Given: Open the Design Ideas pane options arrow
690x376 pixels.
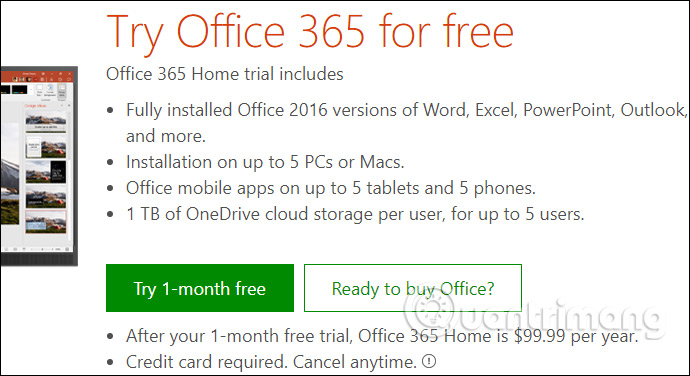Looking at the screenshot, I should [x=62, y=105].
